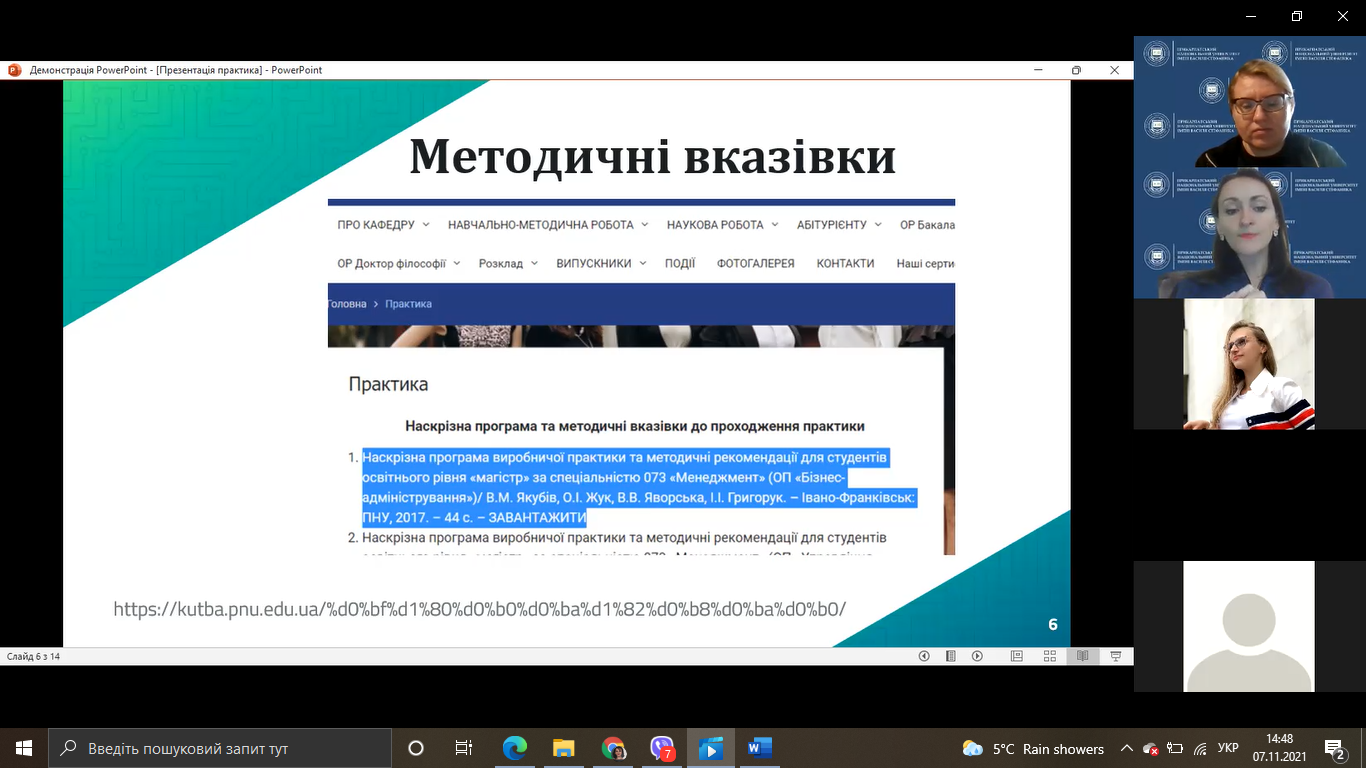
Task: Open the КОНТАКТИ menu item
Action: [845, 264]
